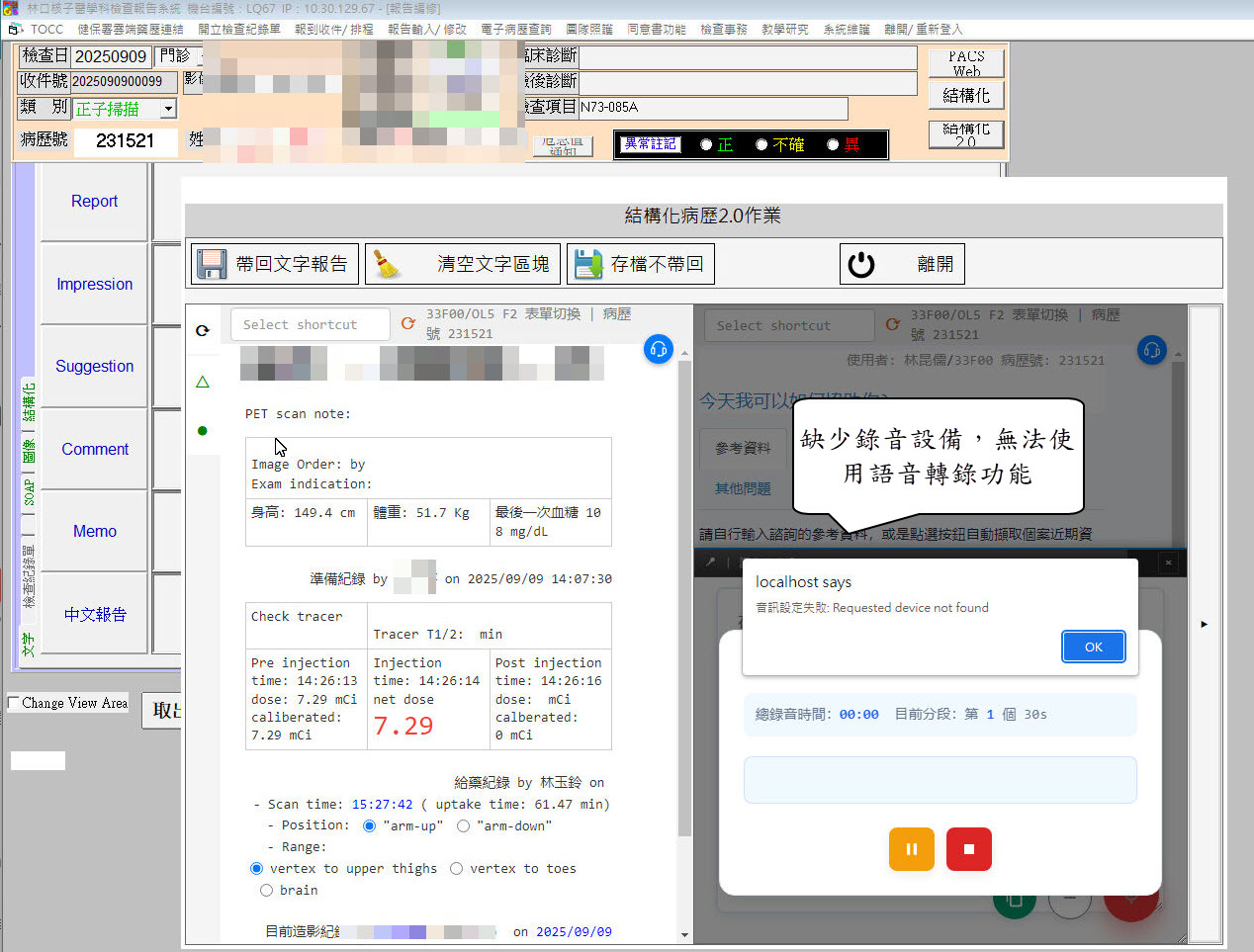Click OK in the localhost says dialog

click(x=1093, y=647)
